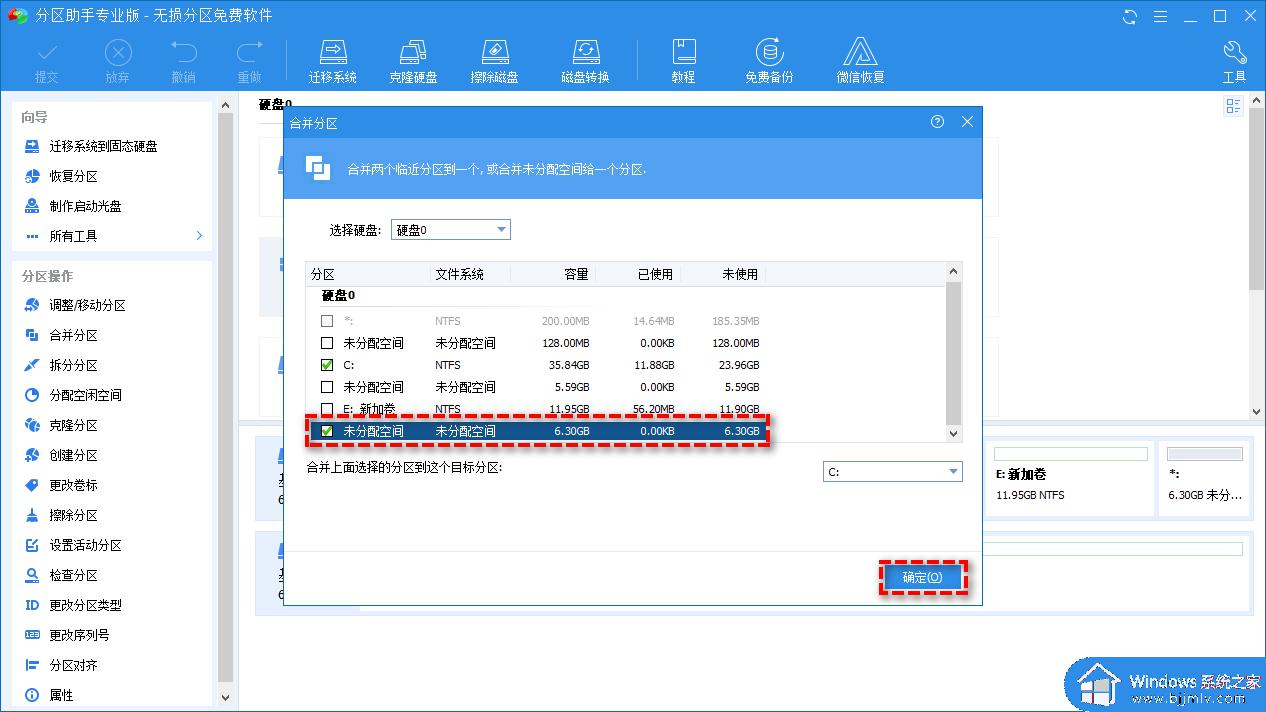Click the 确定(O) button
The height and width of the screenshot is (712, 1266).
tap(923, 577)
